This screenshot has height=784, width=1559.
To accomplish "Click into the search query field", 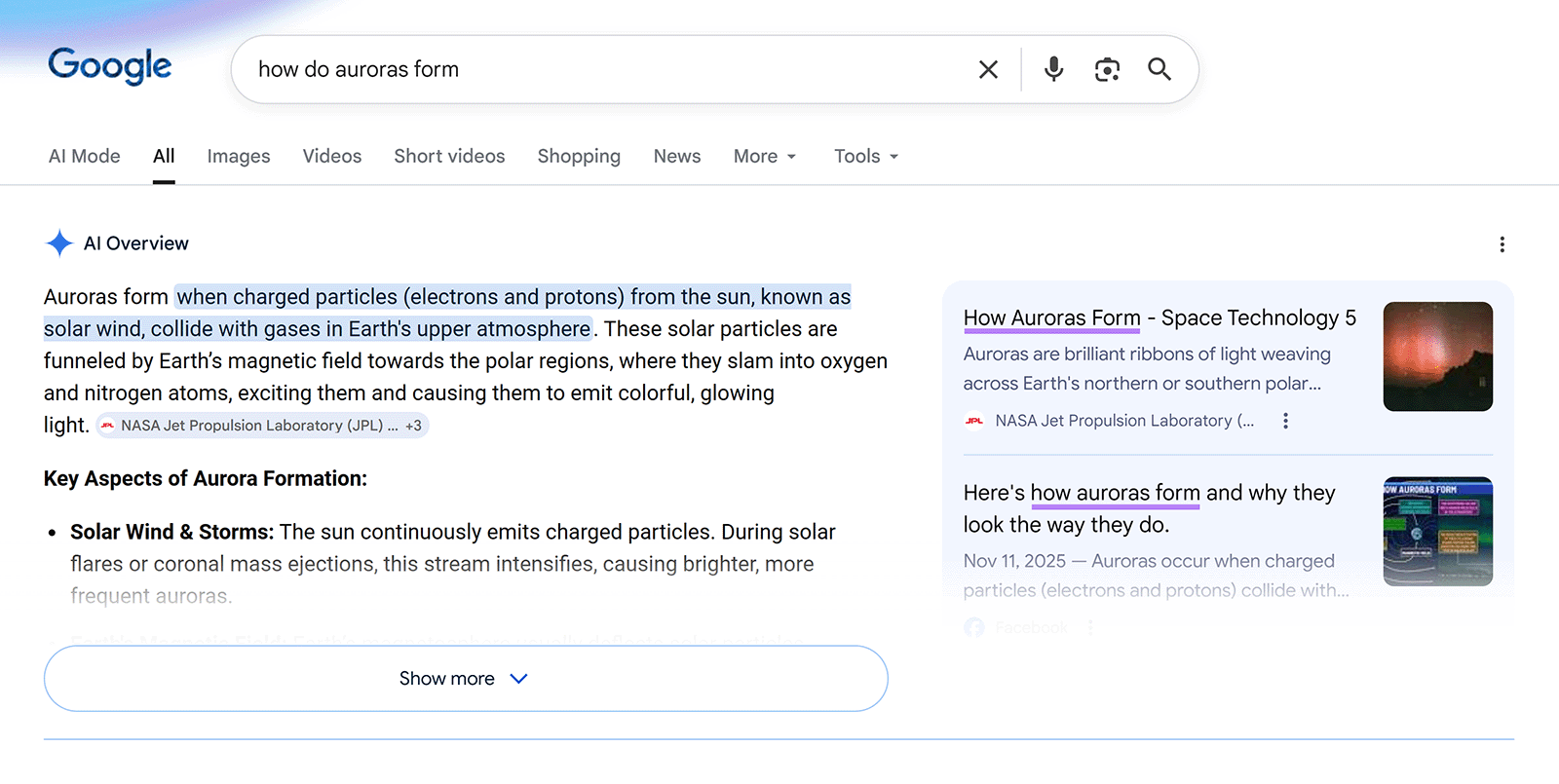I will [604, 69].
